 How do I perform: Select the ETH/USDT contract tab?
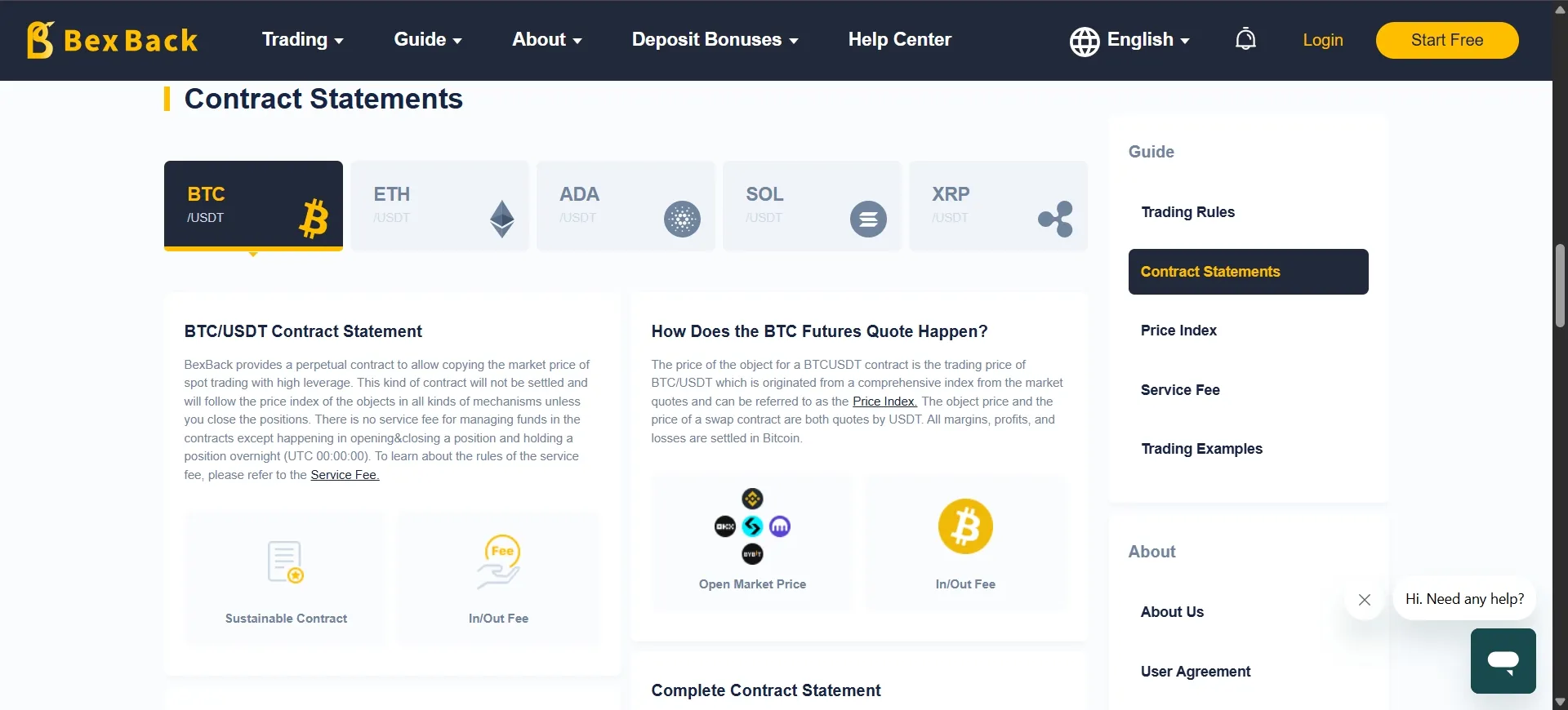(439, 206)
